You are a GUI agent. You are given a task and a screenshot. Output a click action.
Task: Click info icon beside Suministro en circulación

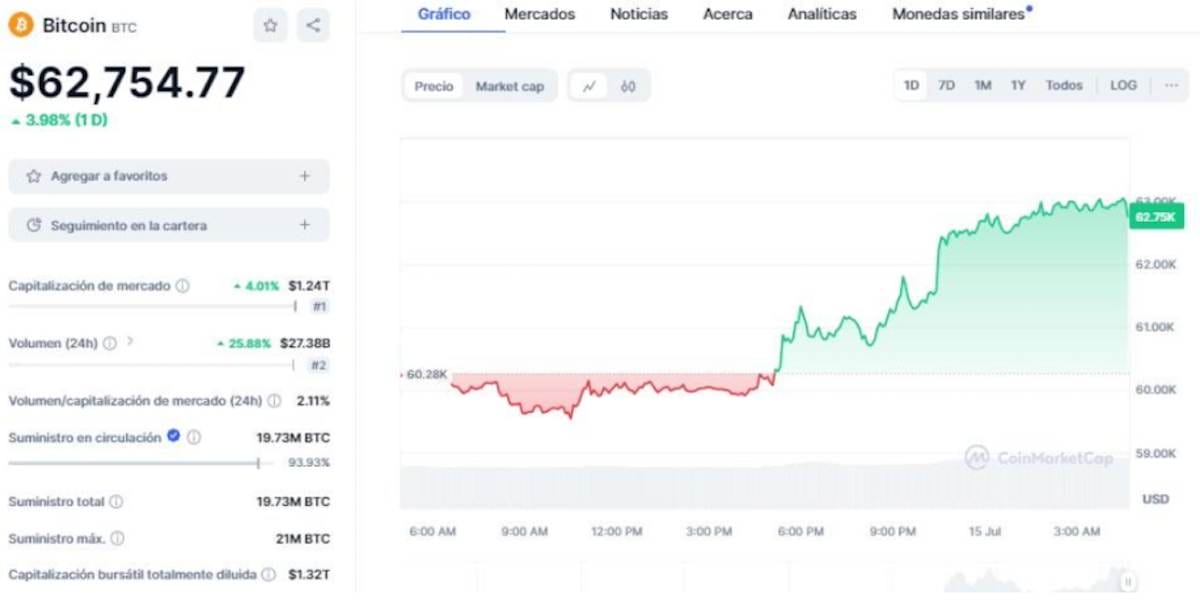194,437
